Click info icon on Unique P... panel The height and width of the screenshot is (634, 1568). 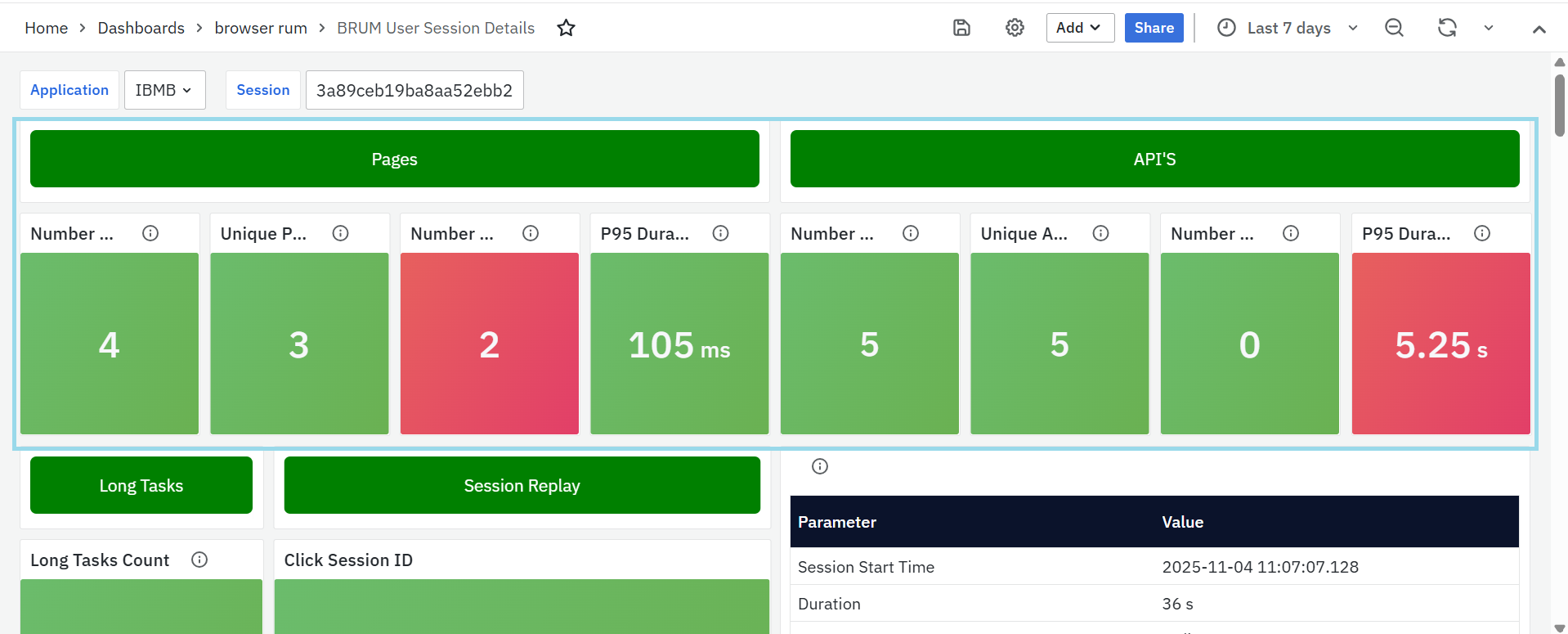(341, 233)
